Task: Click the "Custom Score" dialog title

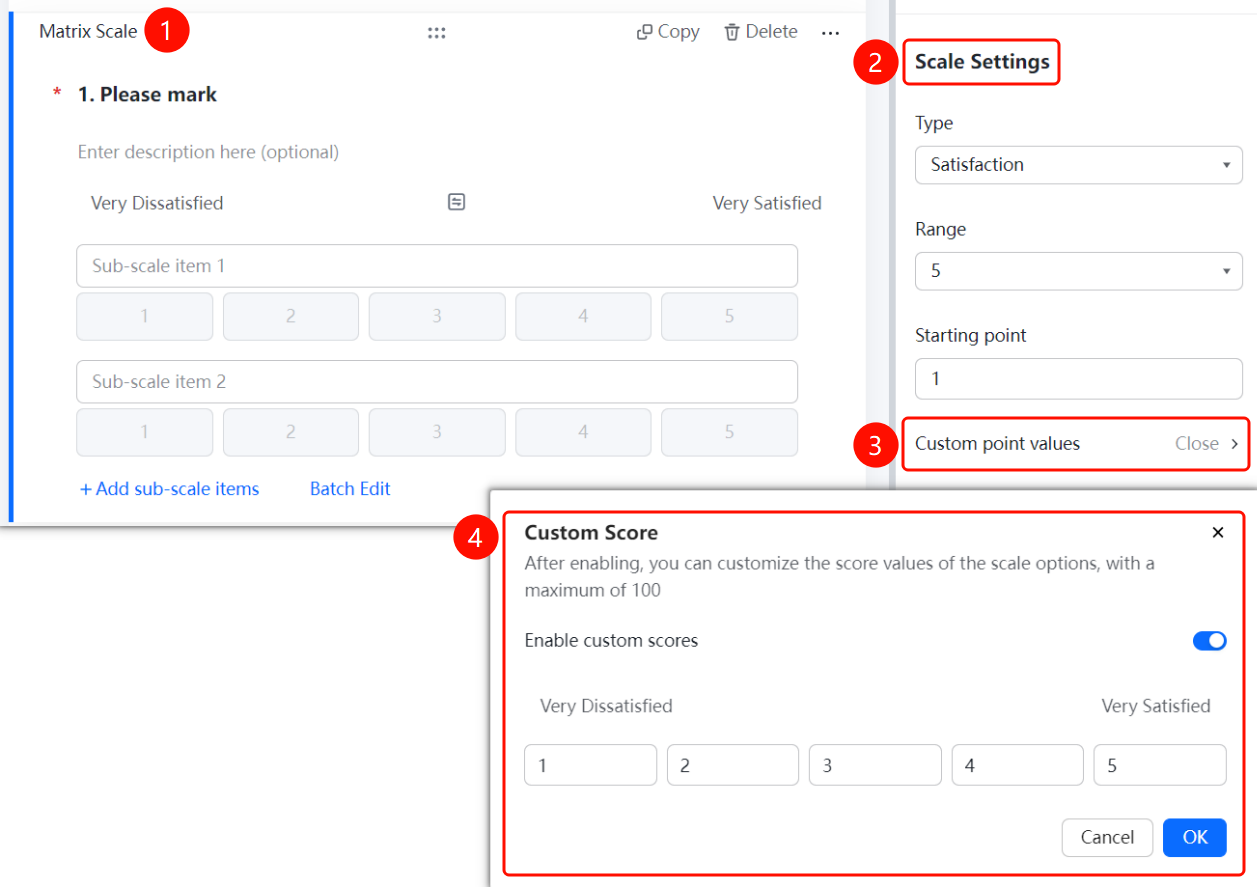Action: click(x=591, y=533)
